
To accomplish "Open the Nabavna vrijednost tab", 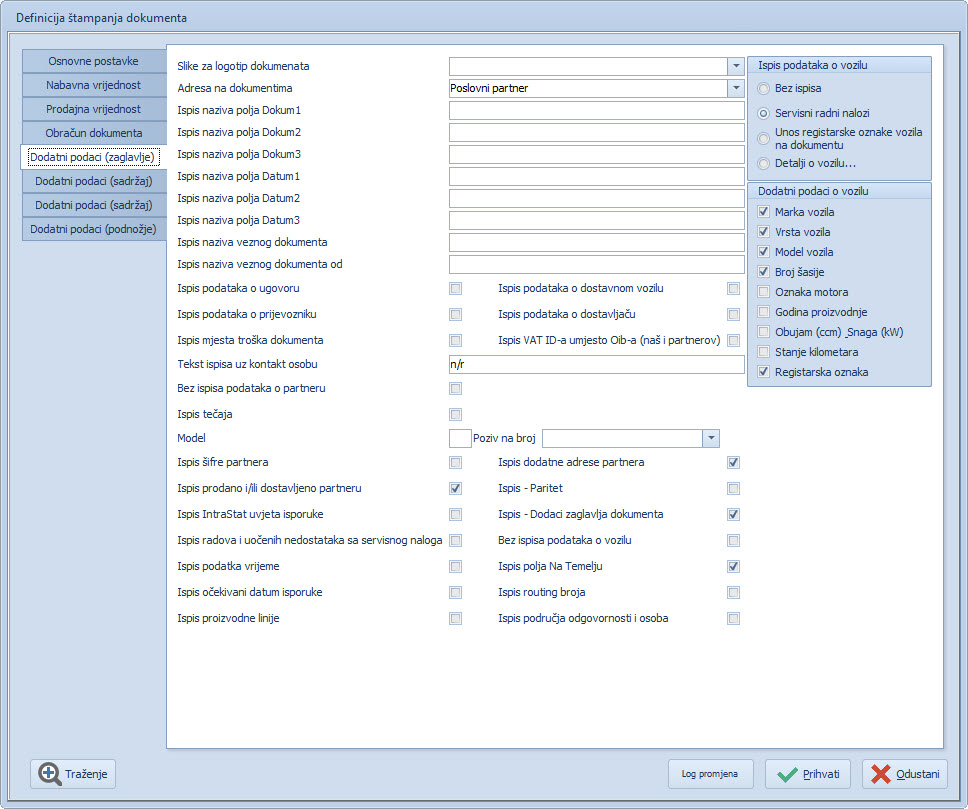I will coord(93,85).
